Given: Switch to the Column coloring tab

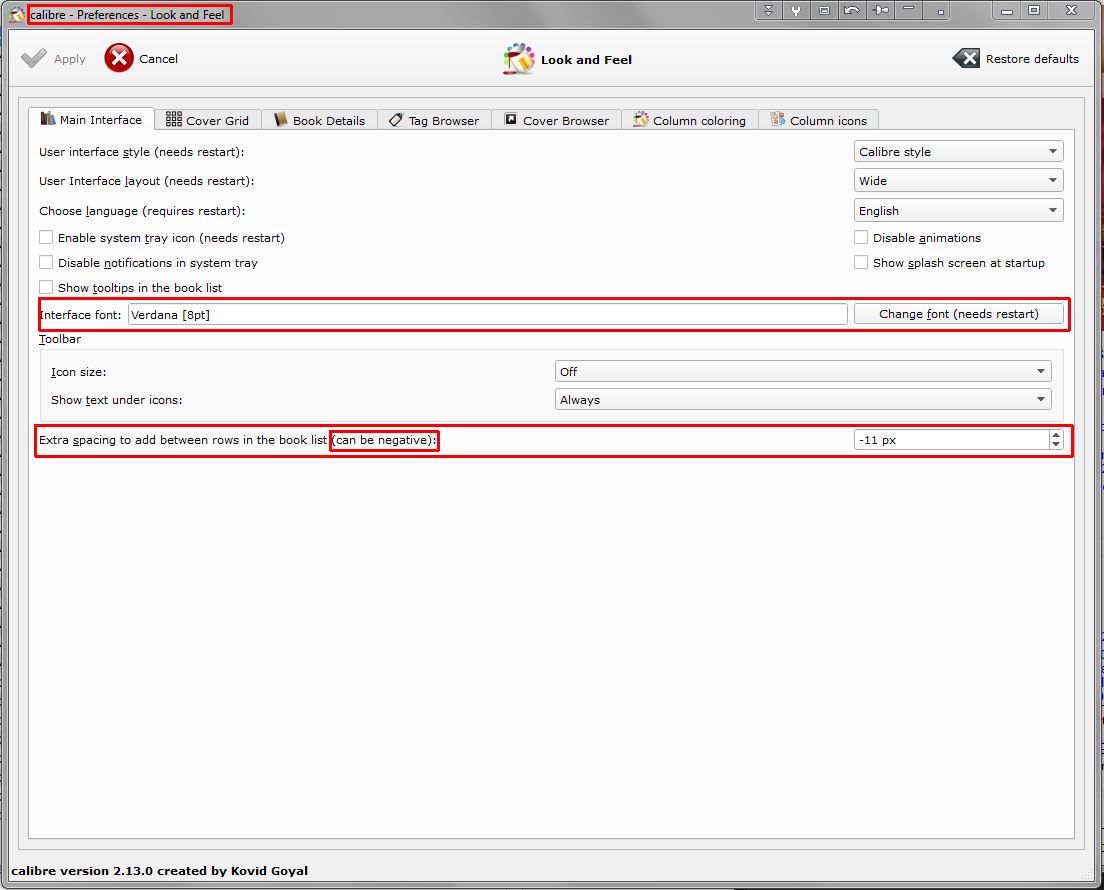Looking at the screenshot, I should coord(689,120).
